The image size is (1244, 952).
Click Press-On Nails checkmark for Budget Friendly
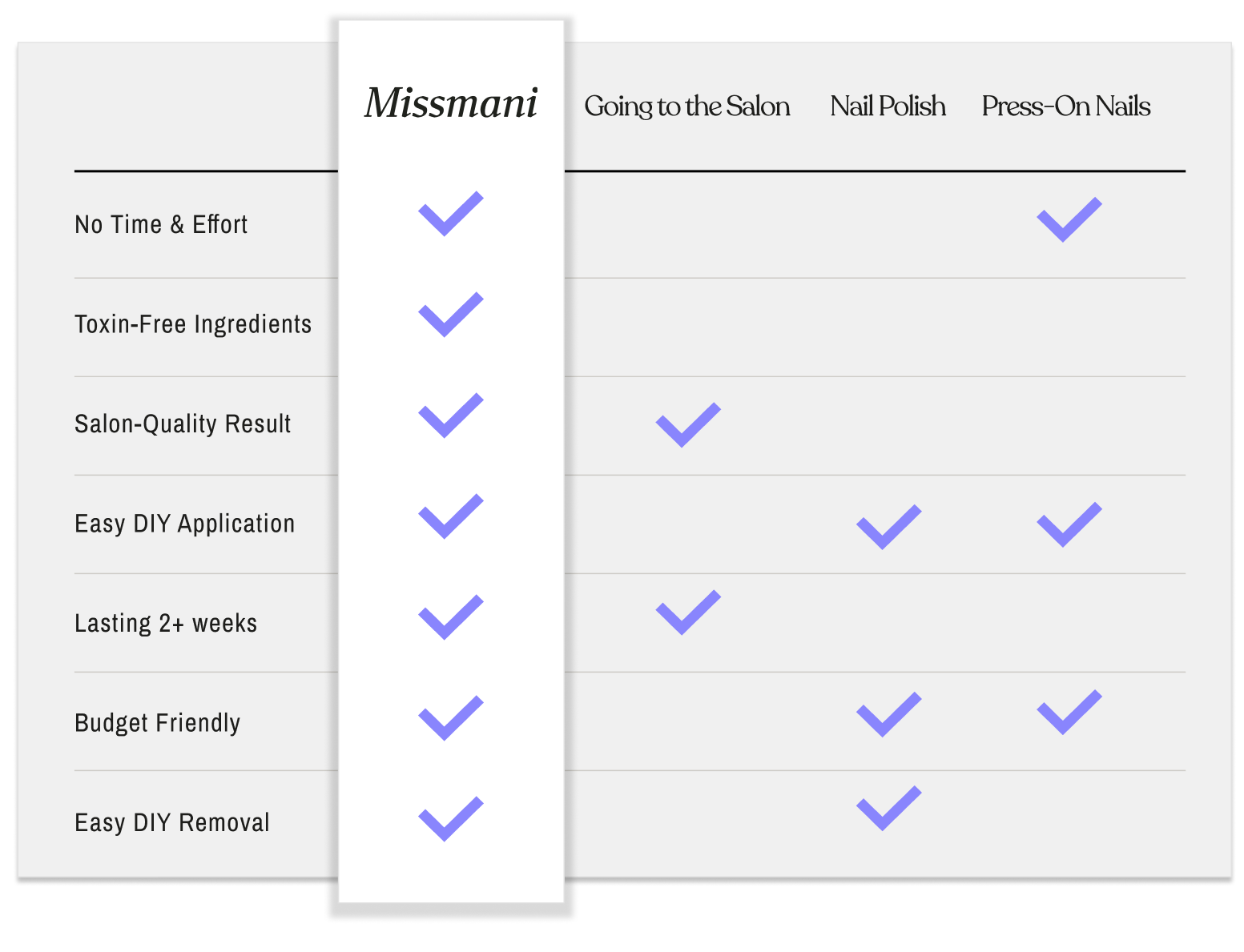pos(1069,713)
